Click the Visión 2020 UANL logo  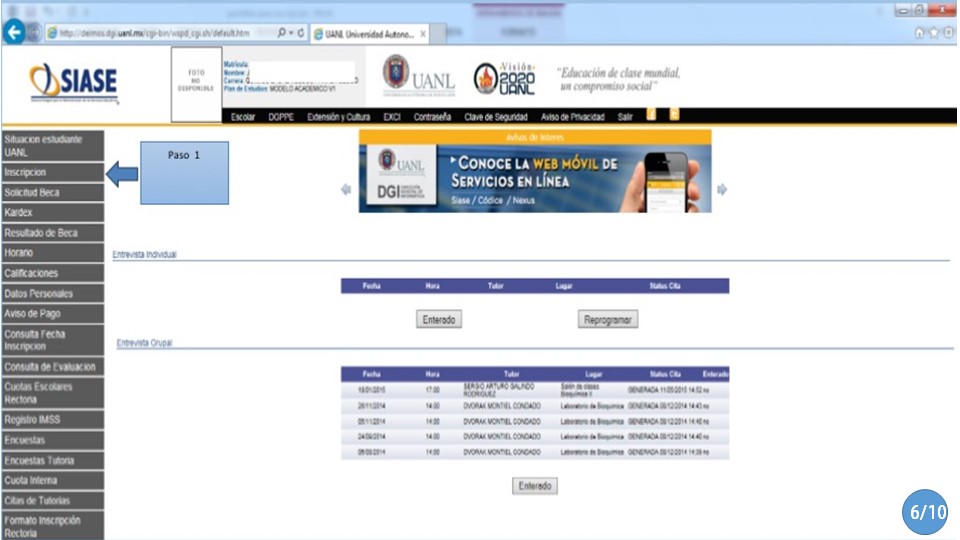[x=504, y=78]
